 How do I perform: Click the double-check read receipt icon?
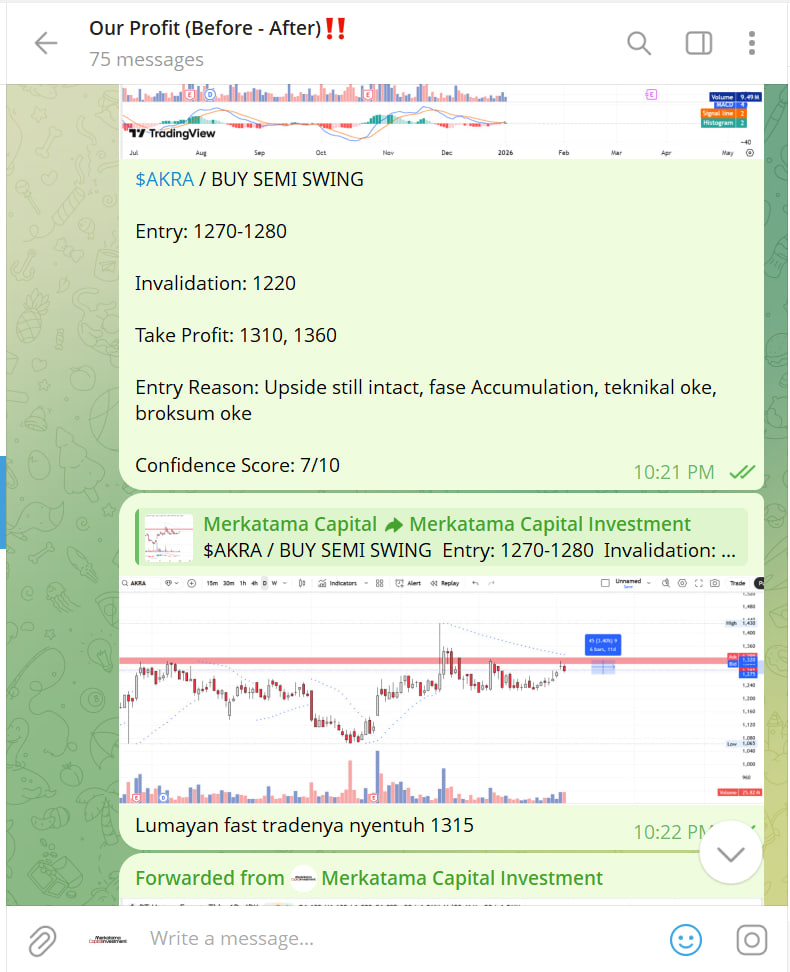point(741,472)
